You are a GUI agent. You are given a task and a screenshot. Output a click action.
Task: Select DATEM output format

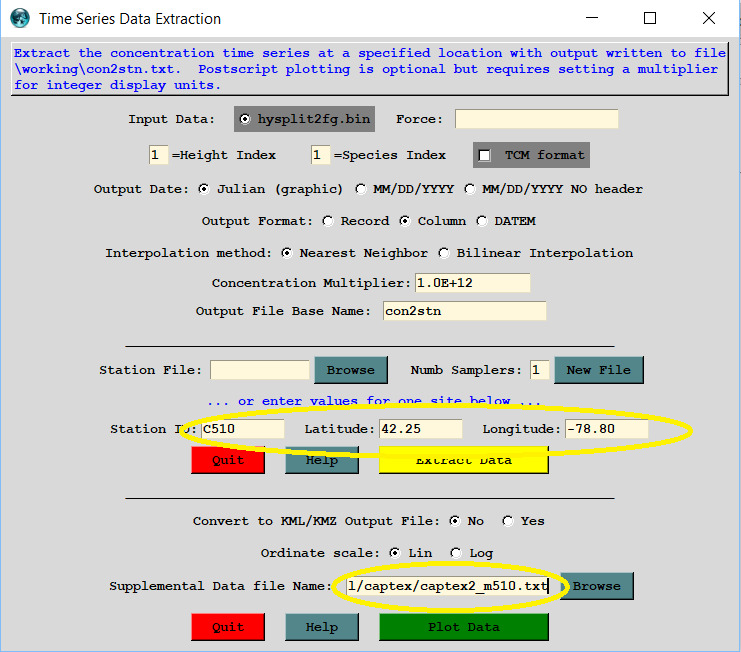coord(483,221)
